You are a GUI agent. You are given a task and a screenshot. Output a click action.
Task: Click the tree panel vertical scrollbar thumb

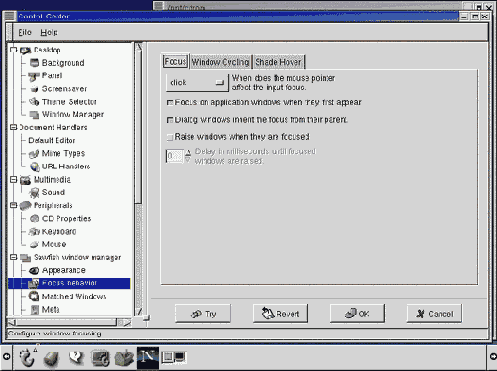(139, 126)
